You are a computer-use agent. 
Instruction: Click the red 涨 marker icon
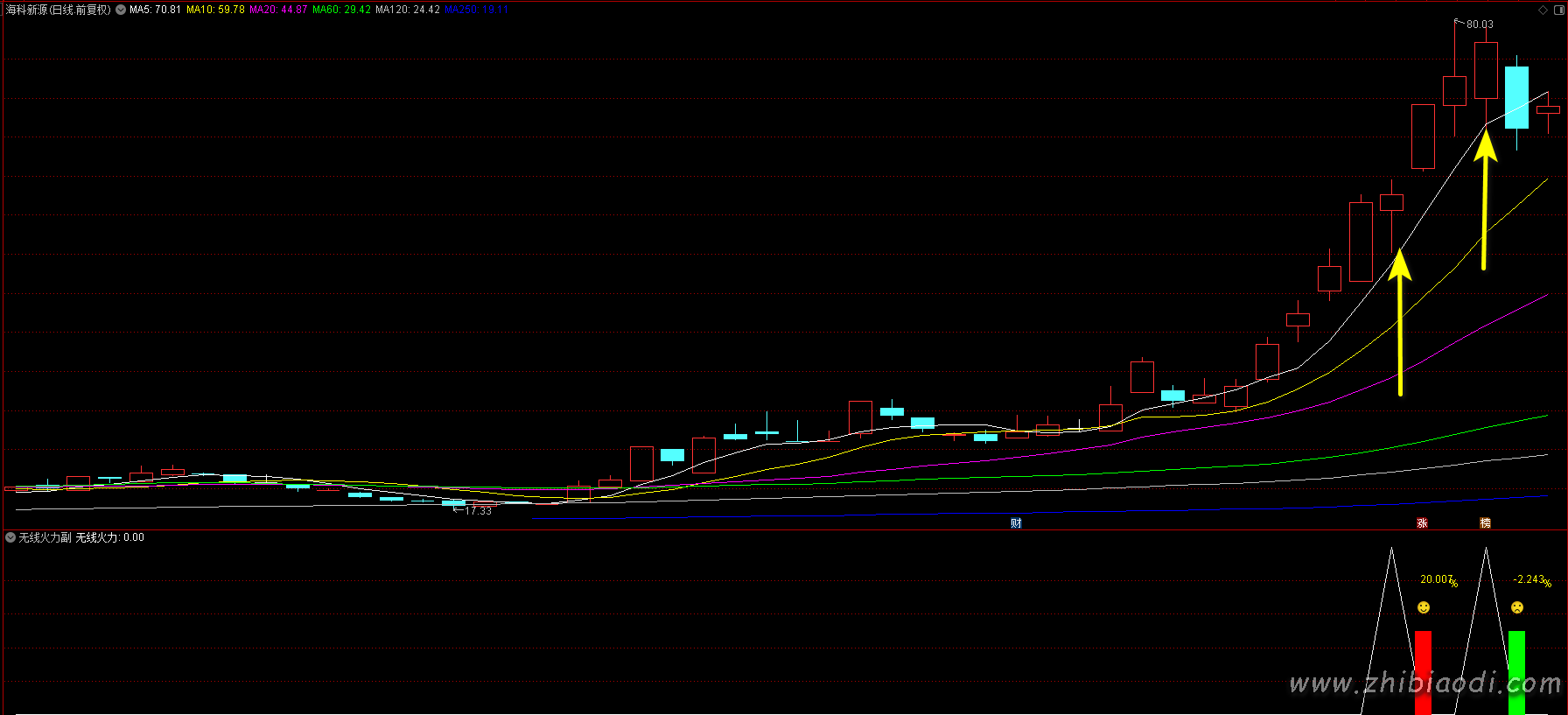(x=1422, y=523)
